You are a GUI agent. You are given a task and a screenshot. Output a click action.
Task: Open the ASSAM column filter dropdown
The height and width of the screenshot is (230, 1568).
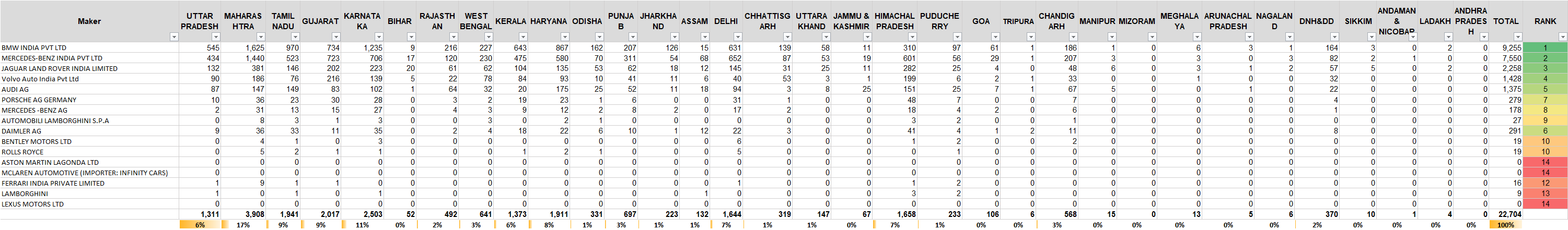(x=705, y=37)
